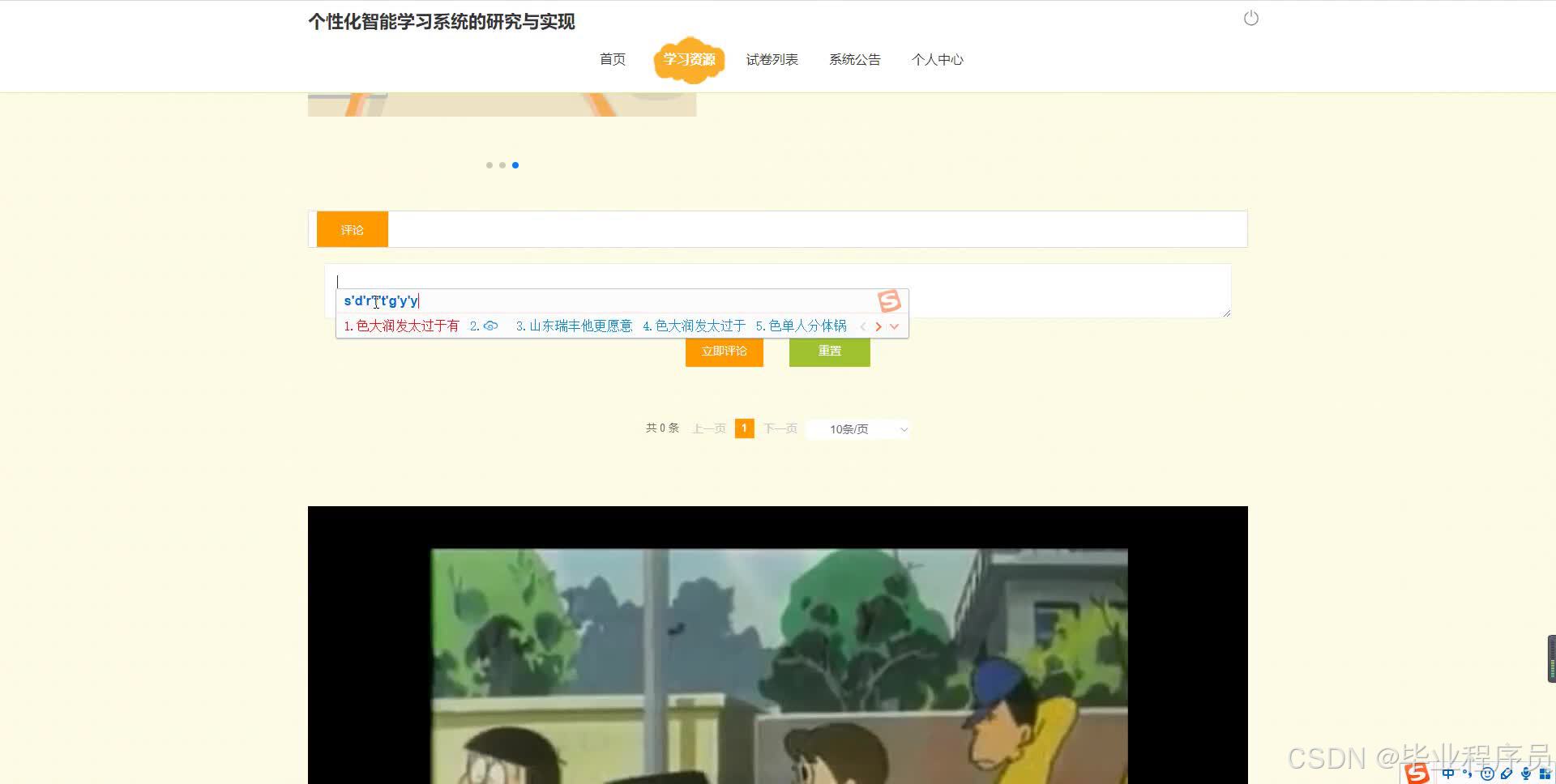
Task: Toggle Chinese/English mode in IME toolbar
Action: [1448, 773]
